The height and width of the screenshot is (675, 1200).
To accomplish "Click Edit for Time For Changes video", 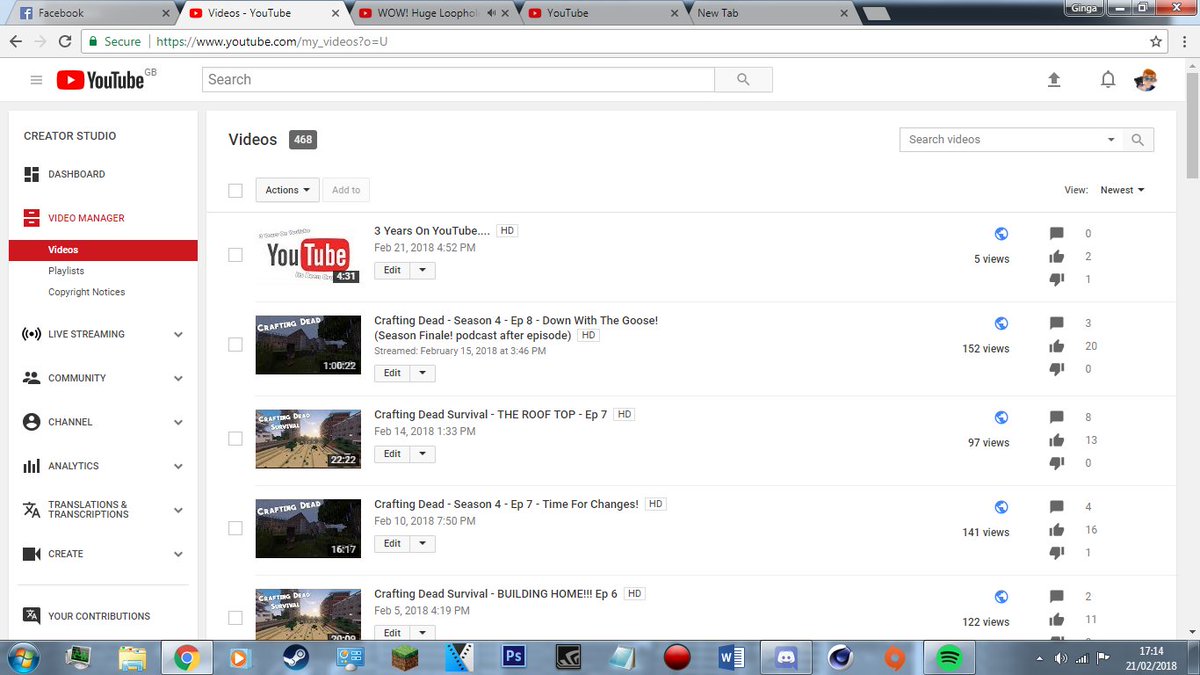I will 392,544.
